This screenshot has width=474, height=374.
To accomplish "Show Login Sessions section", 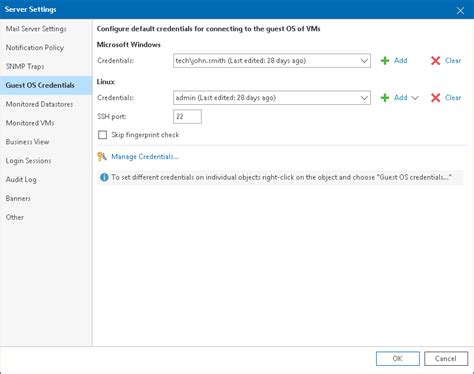I will pos(46,161).
